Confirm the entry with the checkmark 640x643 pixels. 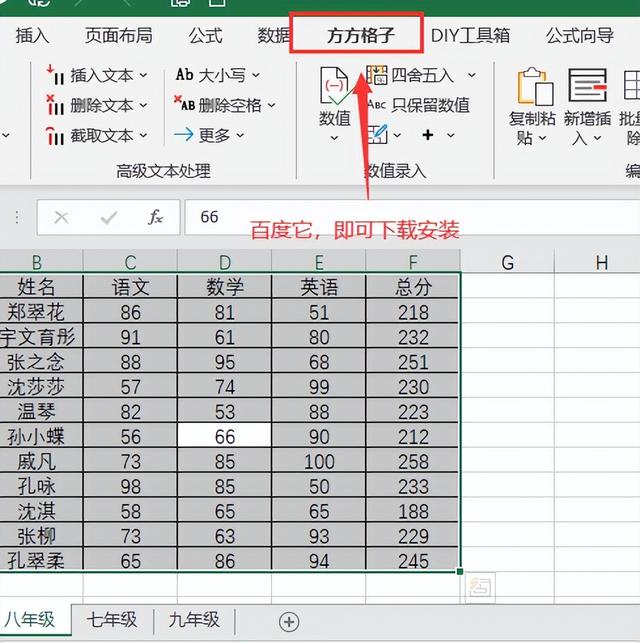(109, 217)
